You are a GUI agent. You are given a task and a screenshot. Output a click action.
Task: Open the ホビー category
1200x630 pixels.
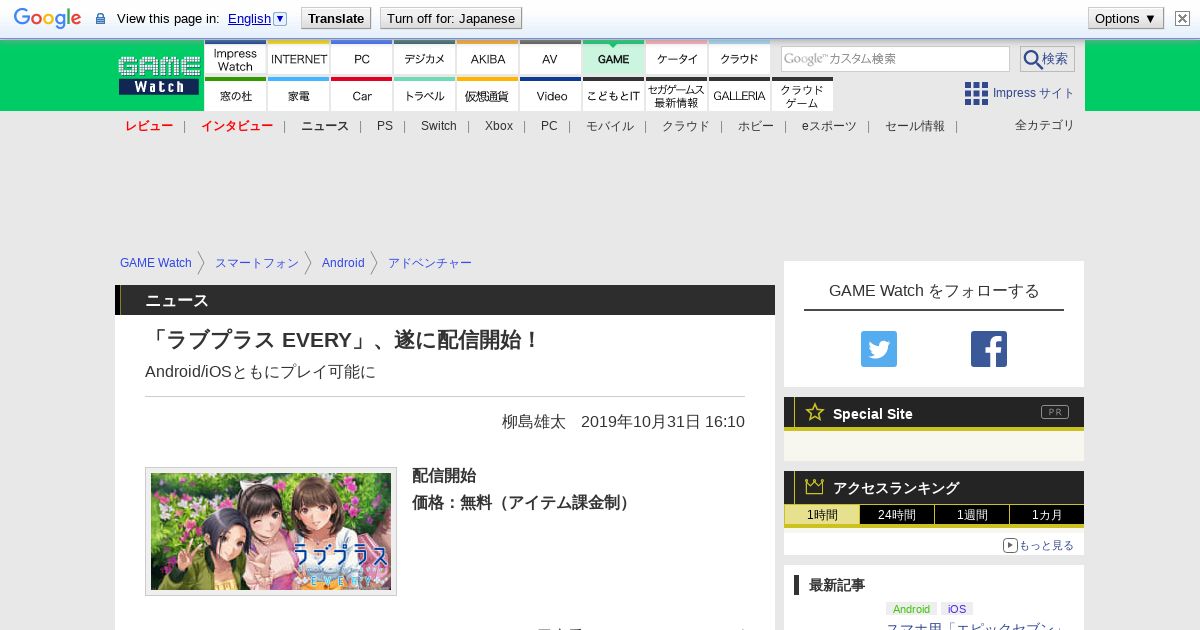click(756, 126)
